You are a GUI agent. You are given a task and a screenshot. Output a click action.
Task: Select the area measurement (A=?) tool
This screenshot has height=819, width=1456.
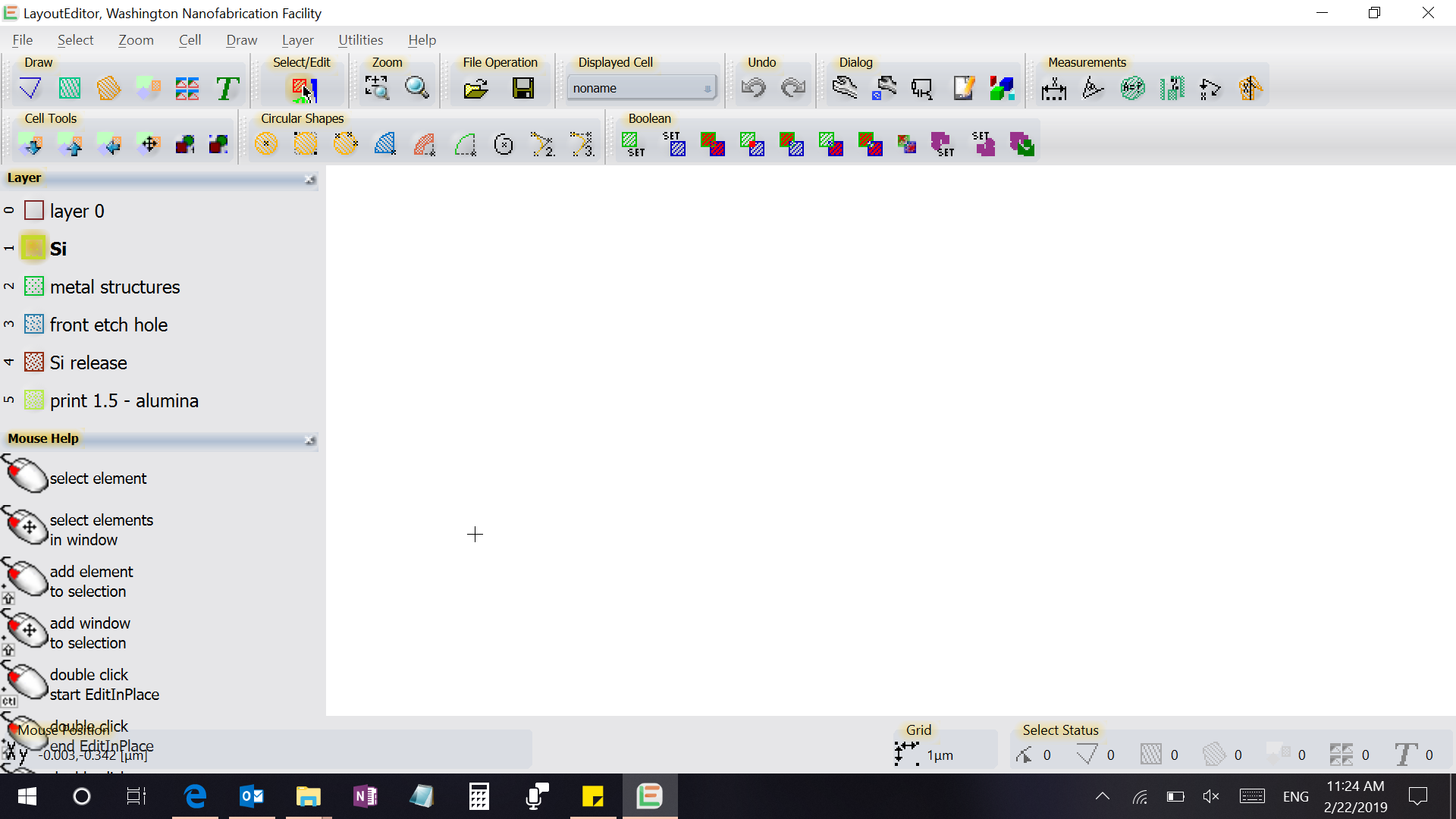click(x=1132, y=89)
